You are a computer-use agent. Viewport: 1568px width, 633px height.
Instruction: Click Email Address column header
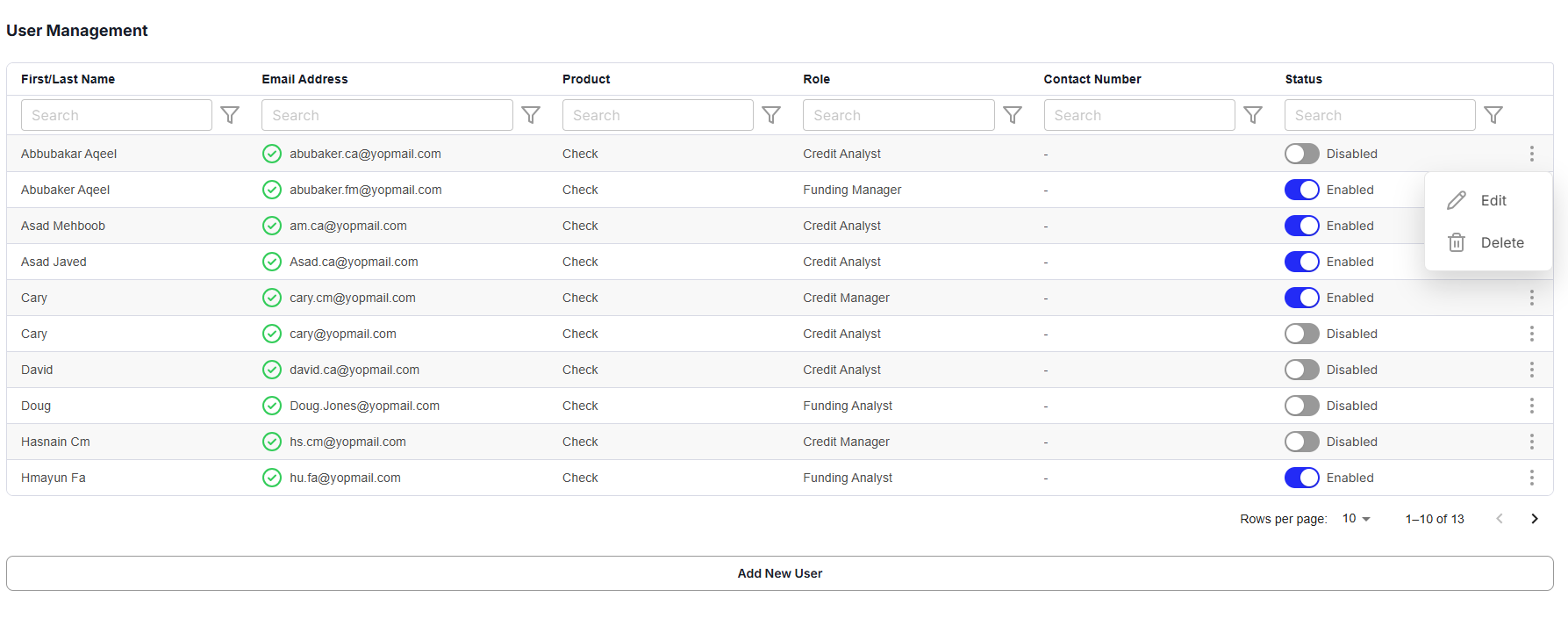304,79
